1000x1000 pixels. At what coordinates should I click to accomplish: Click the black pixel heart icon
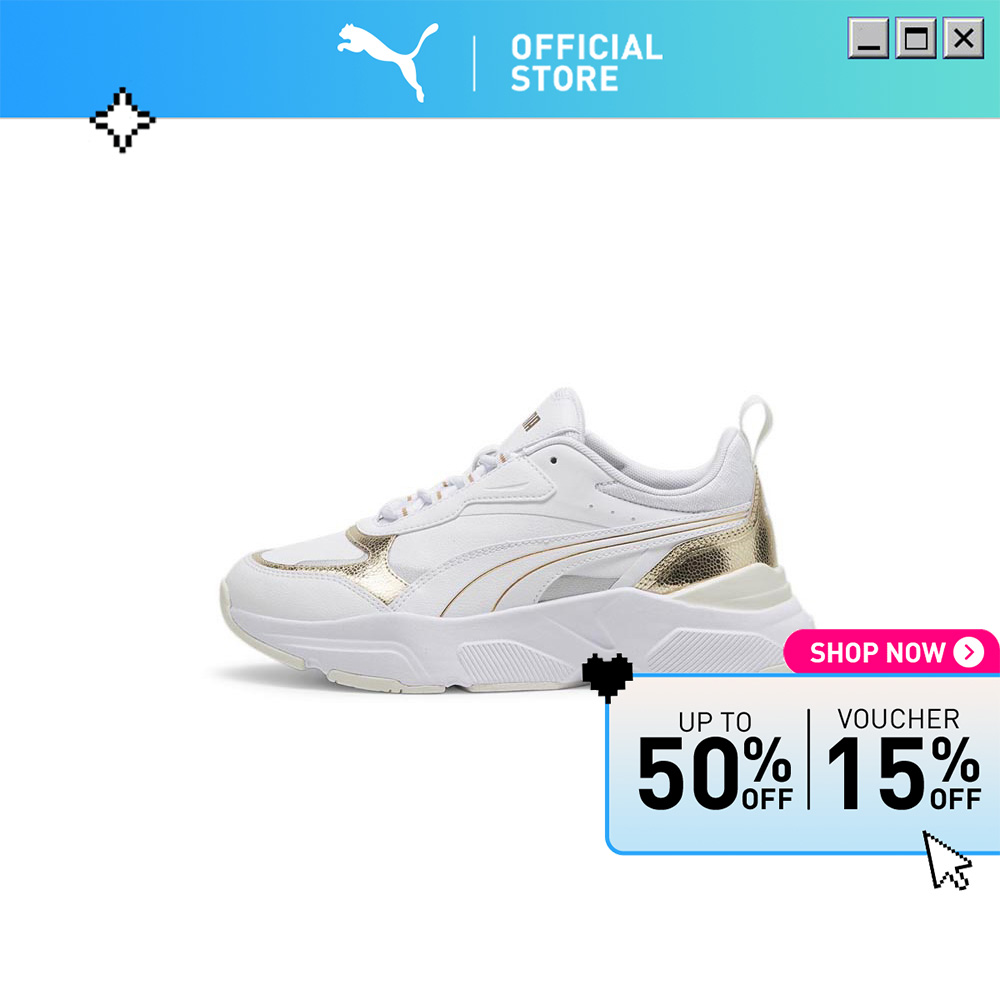(607, 677)
